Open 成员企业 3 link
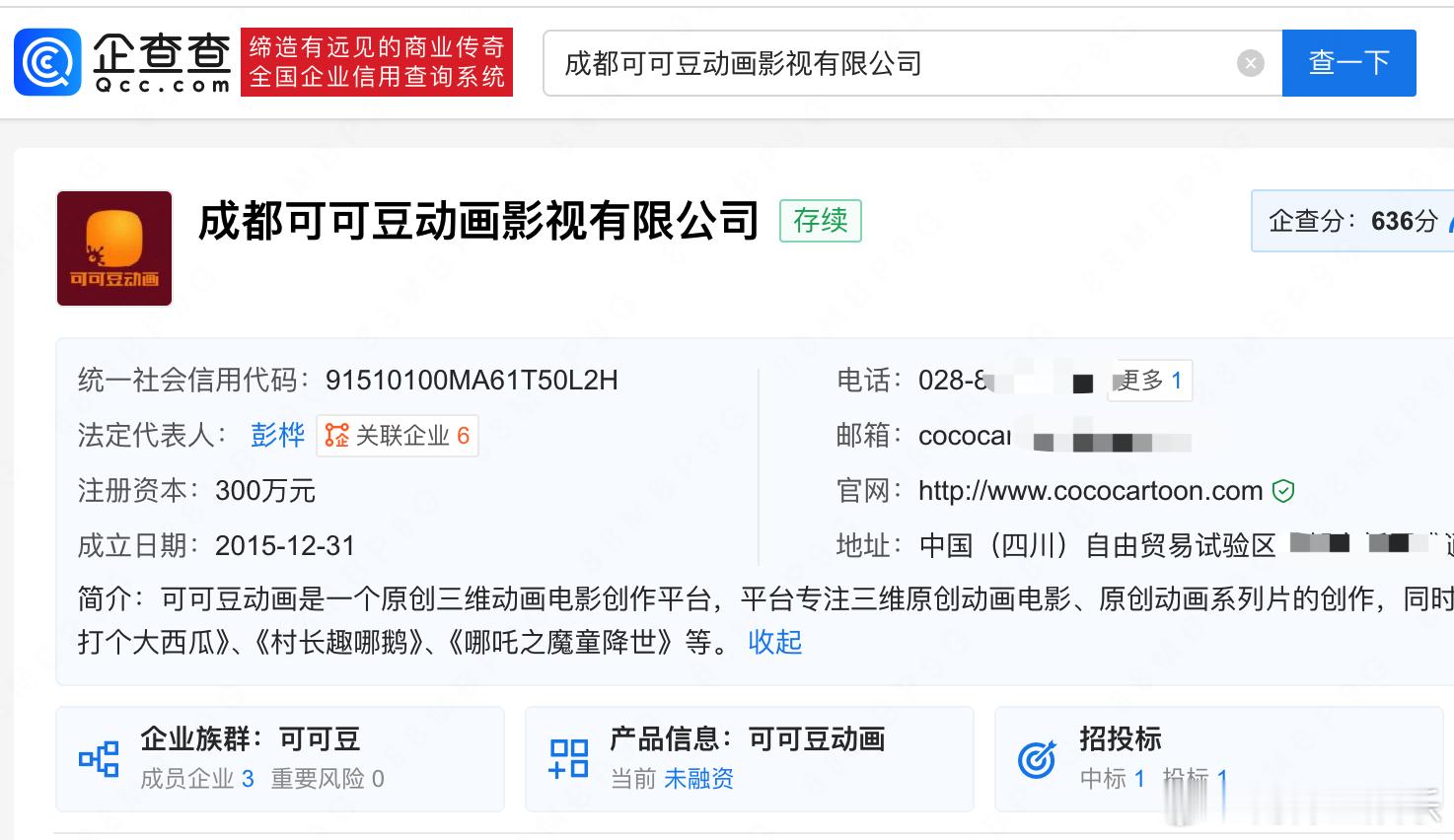Image resolution: width=1454 pixels, height=840 pixels. [x=197, y=779]
